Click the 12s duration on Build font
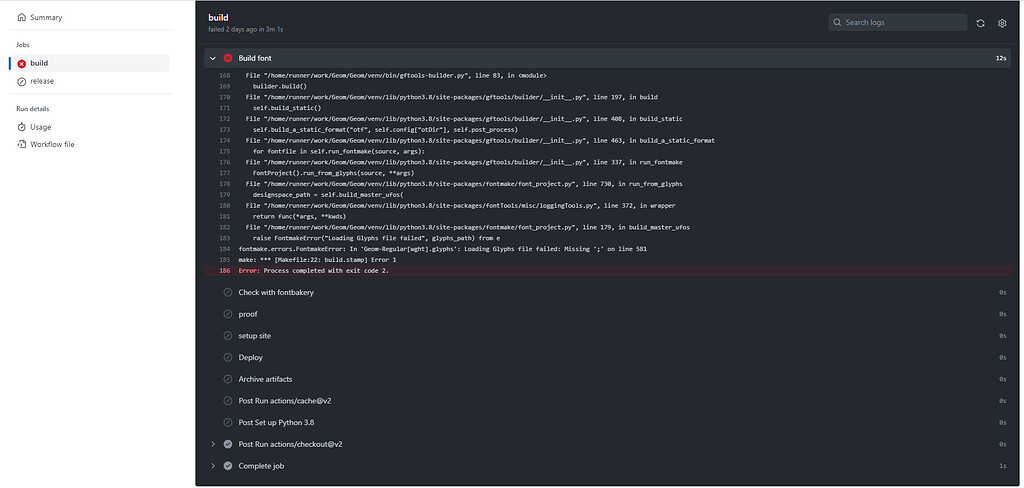 [x=1000, y=58]
